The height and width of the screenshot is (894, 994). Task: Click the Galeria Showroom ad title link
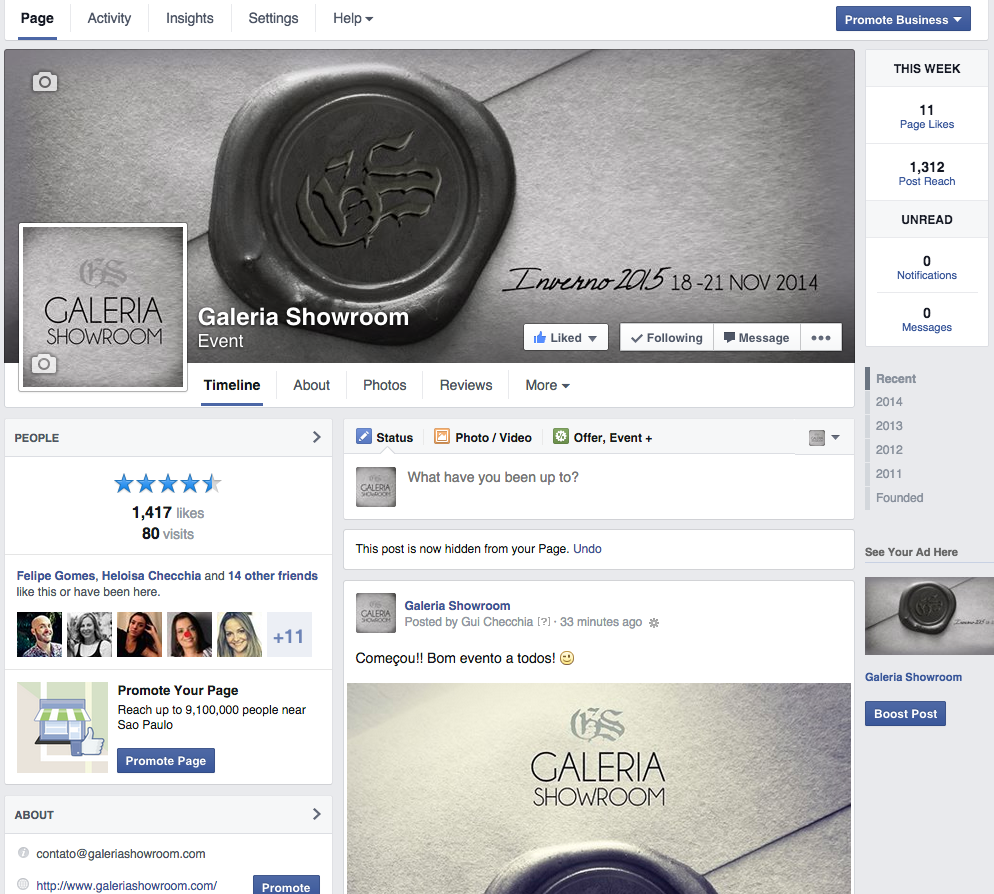pos(913,677)
